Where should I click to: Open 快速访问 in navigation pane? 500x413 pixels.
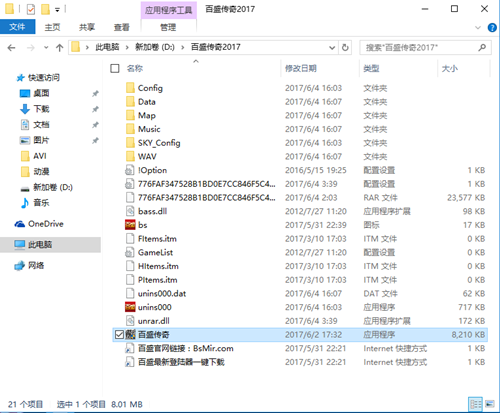coord(44,78)
